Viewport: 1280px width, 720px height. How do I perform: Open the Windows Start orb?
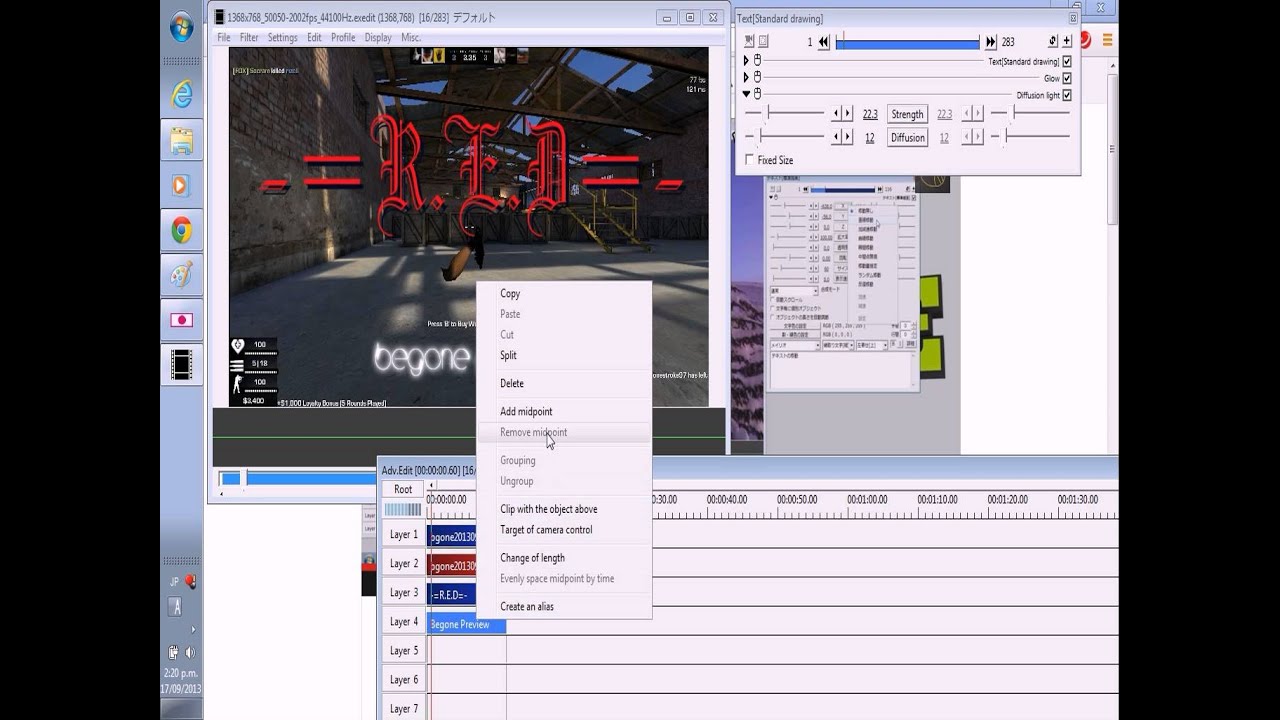(182, 28)
